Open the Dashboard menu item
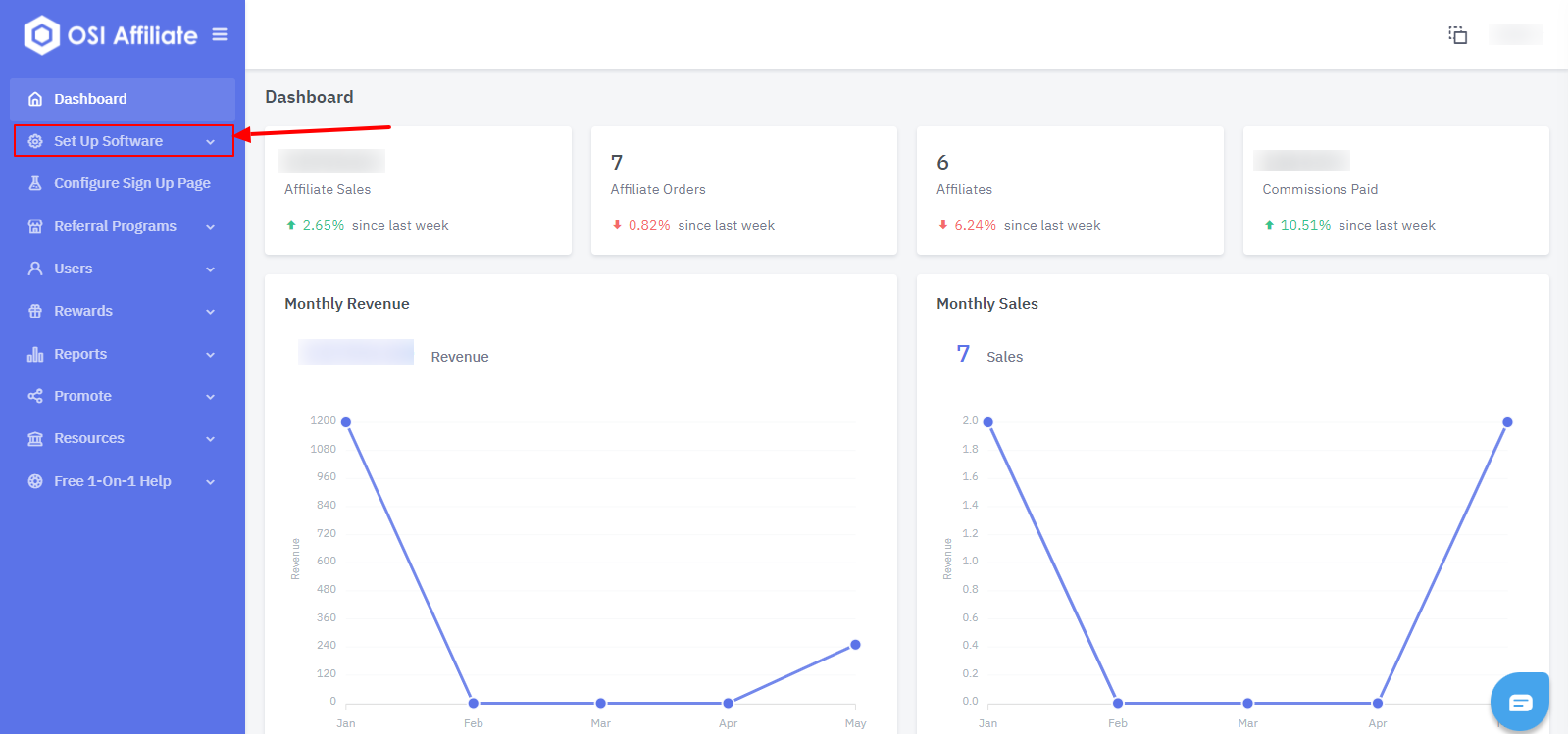This screenshot has width=1568, height=734. pyautogui.click(x=123, y=99)
